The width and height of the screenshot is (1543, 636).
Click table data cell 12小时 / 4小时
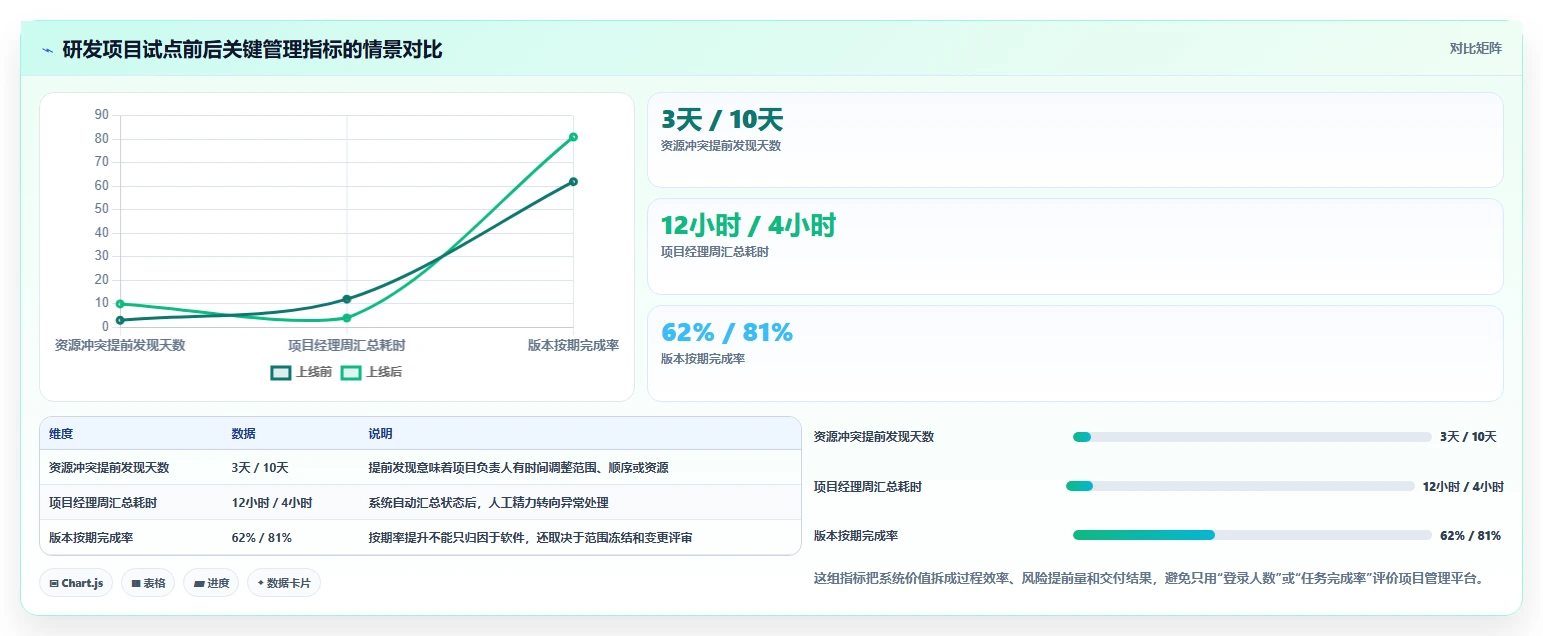(x=272, y=503)
